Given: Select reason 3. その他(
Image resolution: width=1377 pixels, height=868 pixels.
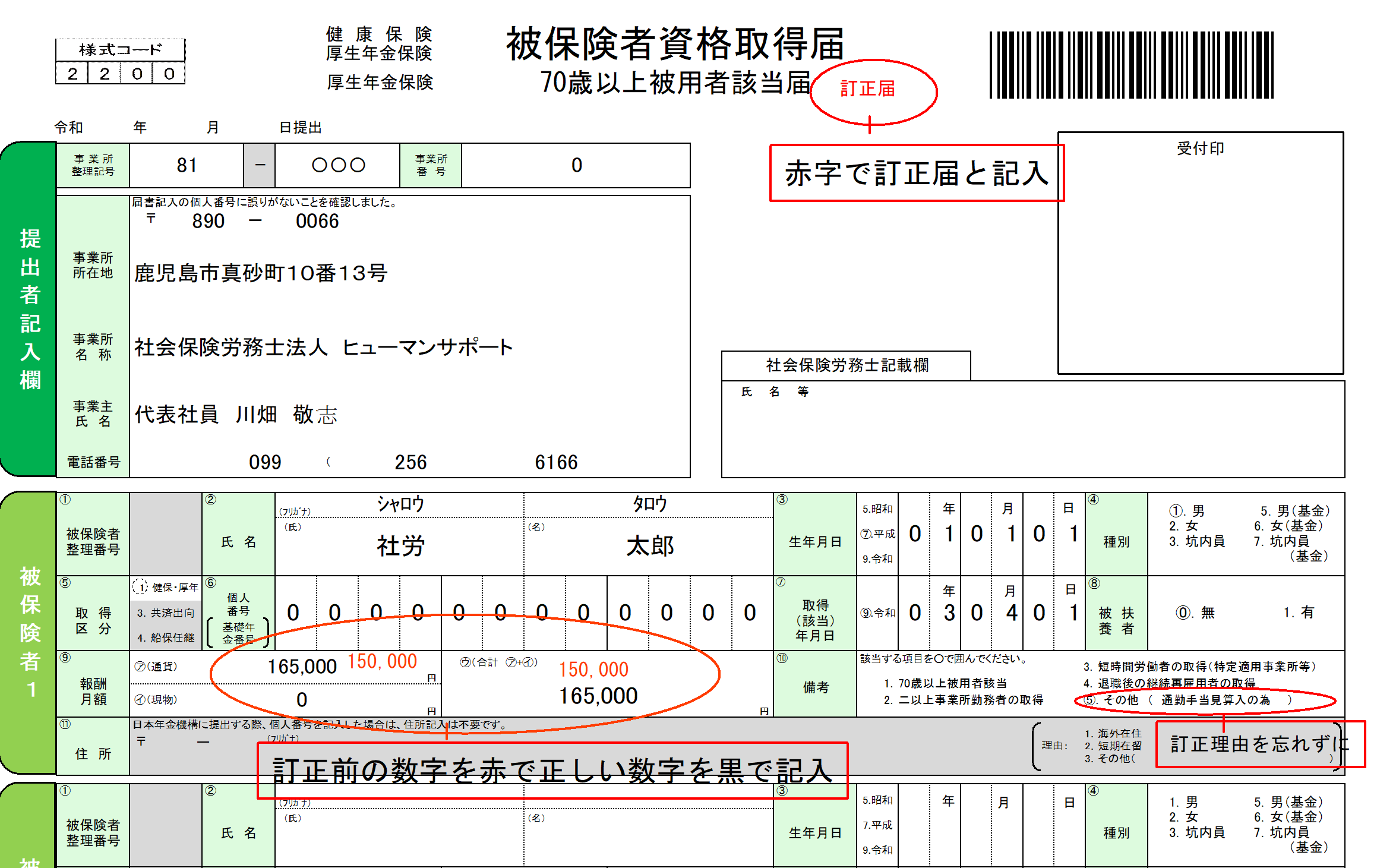Looking at the screenshot, I should tap(1110, 759).
